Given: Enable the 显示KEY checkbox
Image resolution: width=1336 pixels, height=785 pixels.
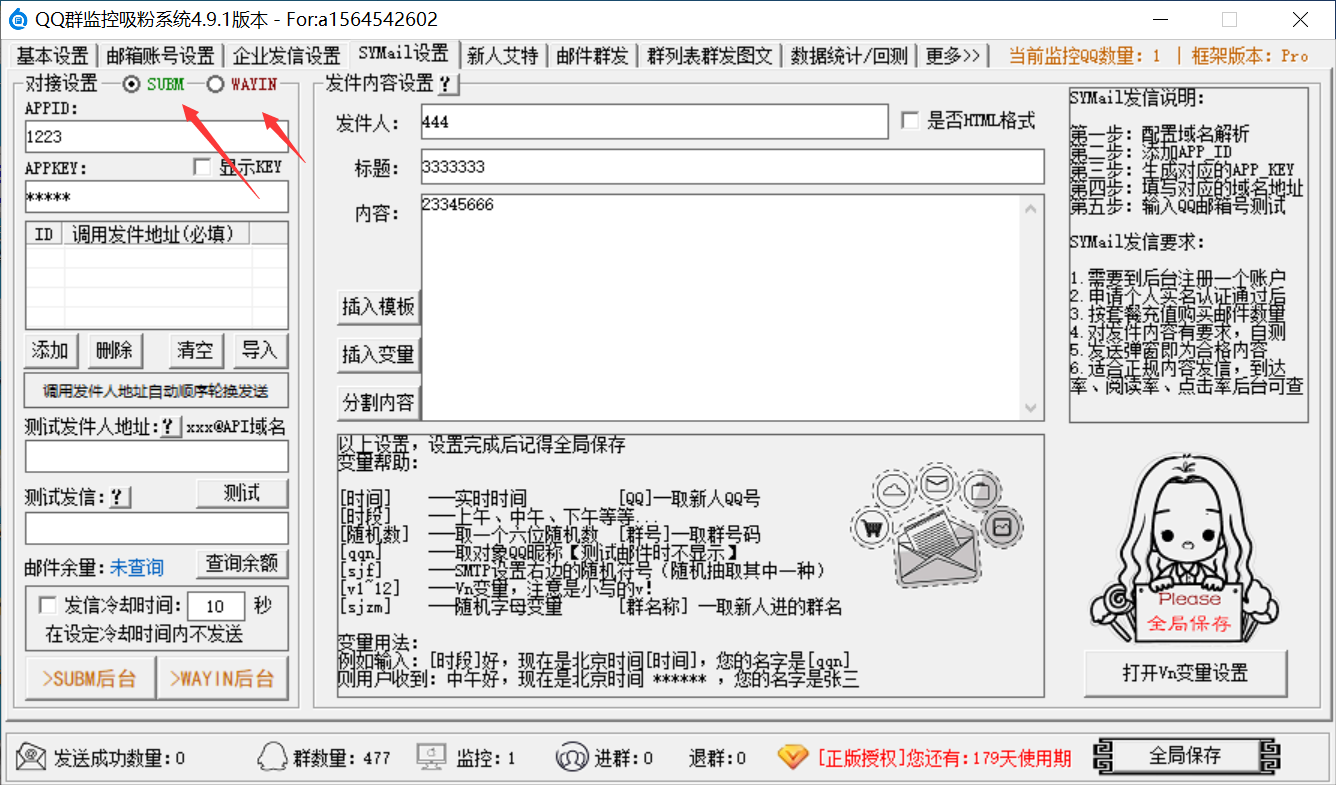Looking at the screenshot, I should pos(201,167).
